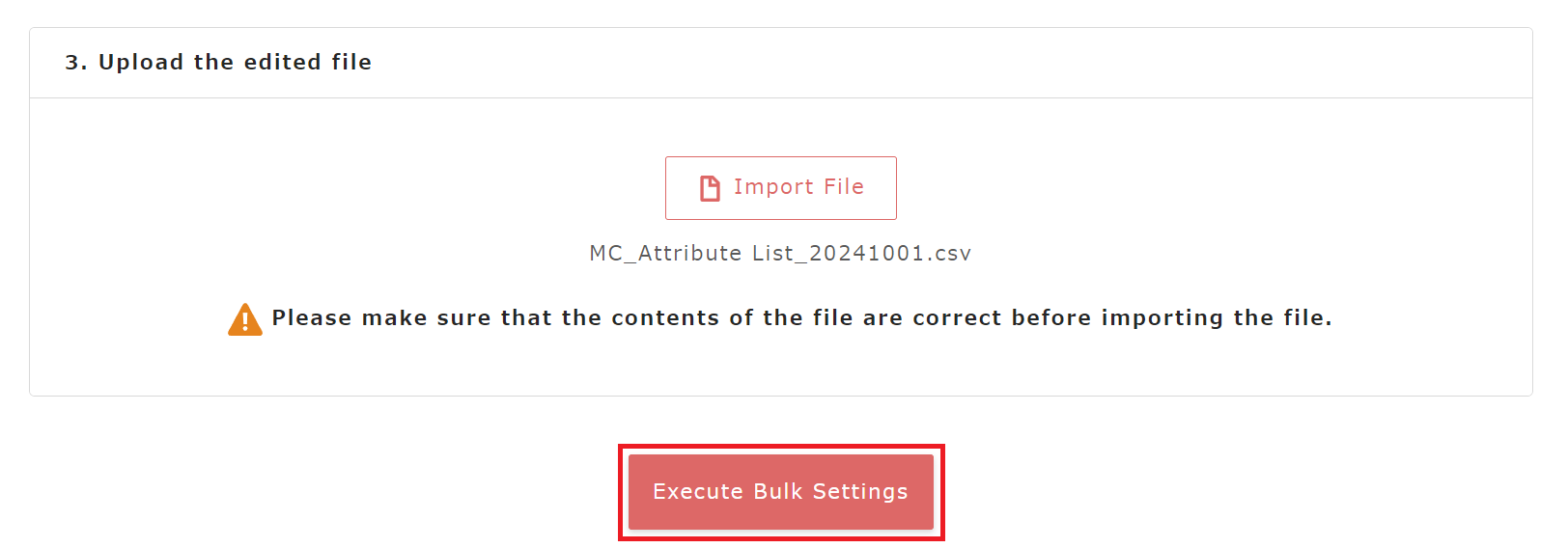1568x548 pixels.
Task: Click the Import File button
Action: (780, 188)
